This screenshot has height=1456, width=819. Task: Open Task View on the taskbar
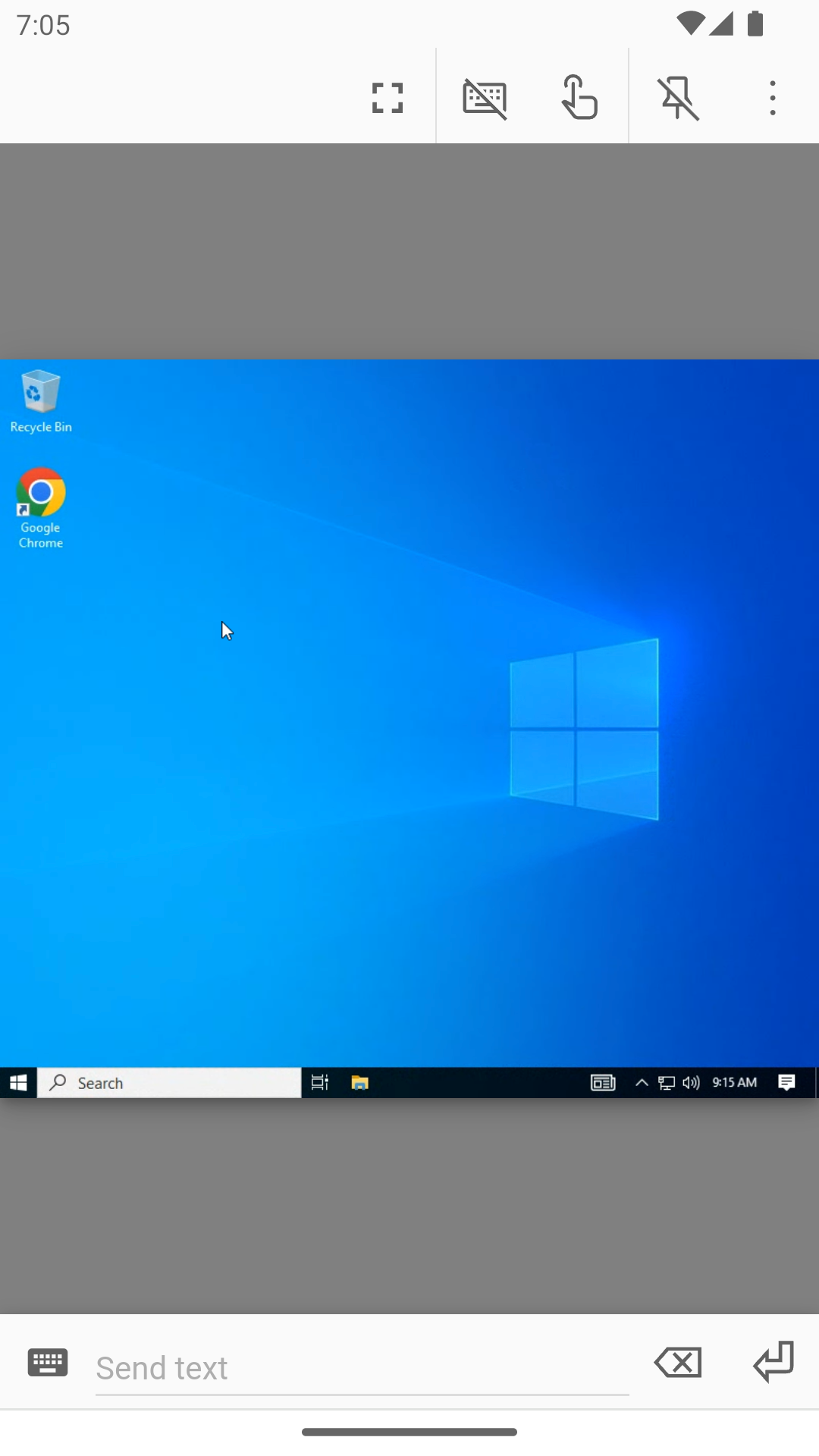point(320,1083)
